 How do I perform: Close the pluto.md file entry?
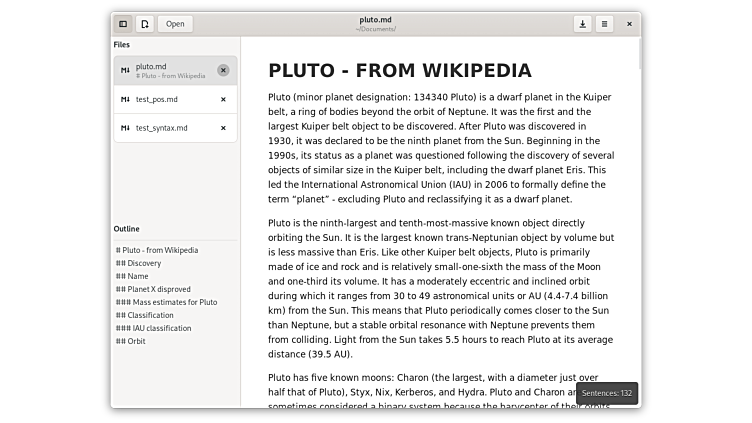point(223,70)
